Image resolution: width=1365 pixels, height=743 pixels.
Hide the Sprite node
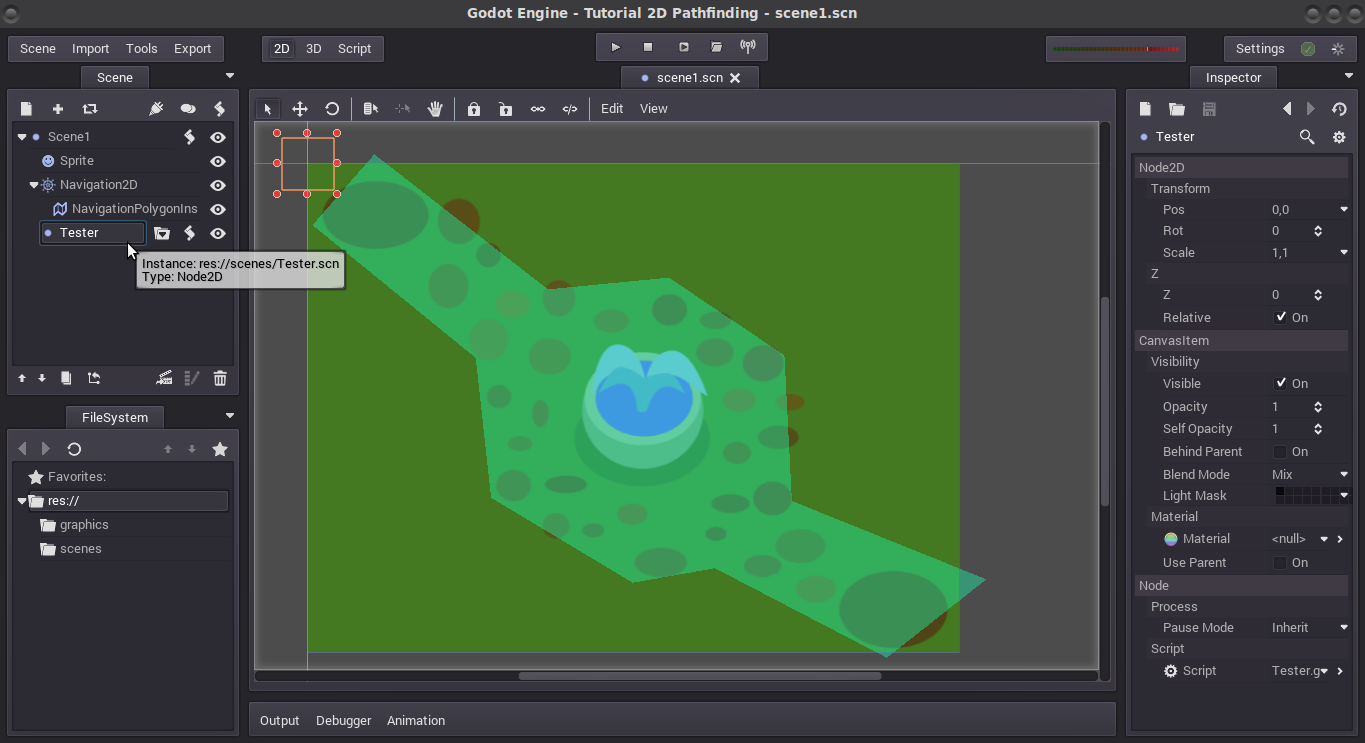click(x=218, y=161)
